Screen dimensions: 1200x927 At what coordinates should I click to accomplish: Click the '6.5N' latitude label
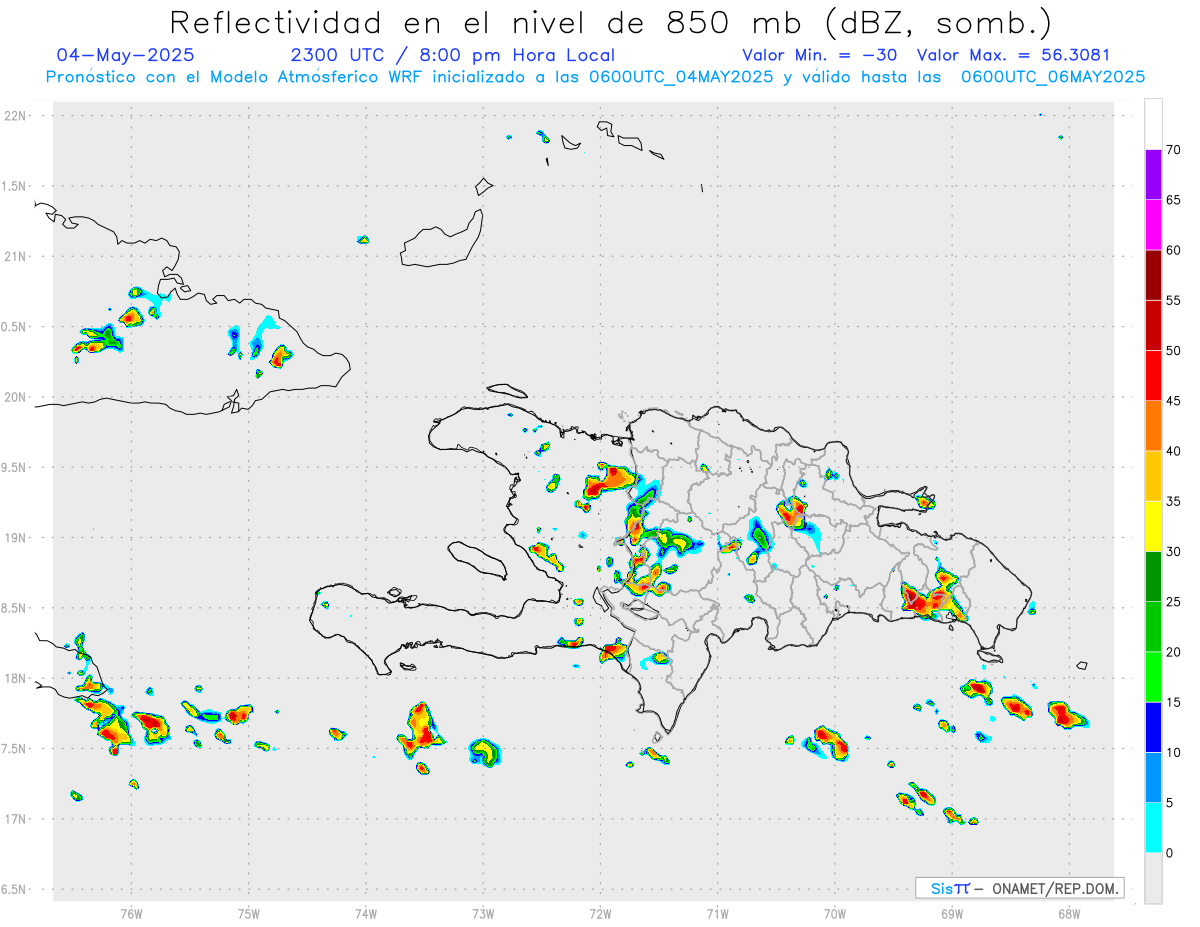[13, 889]
